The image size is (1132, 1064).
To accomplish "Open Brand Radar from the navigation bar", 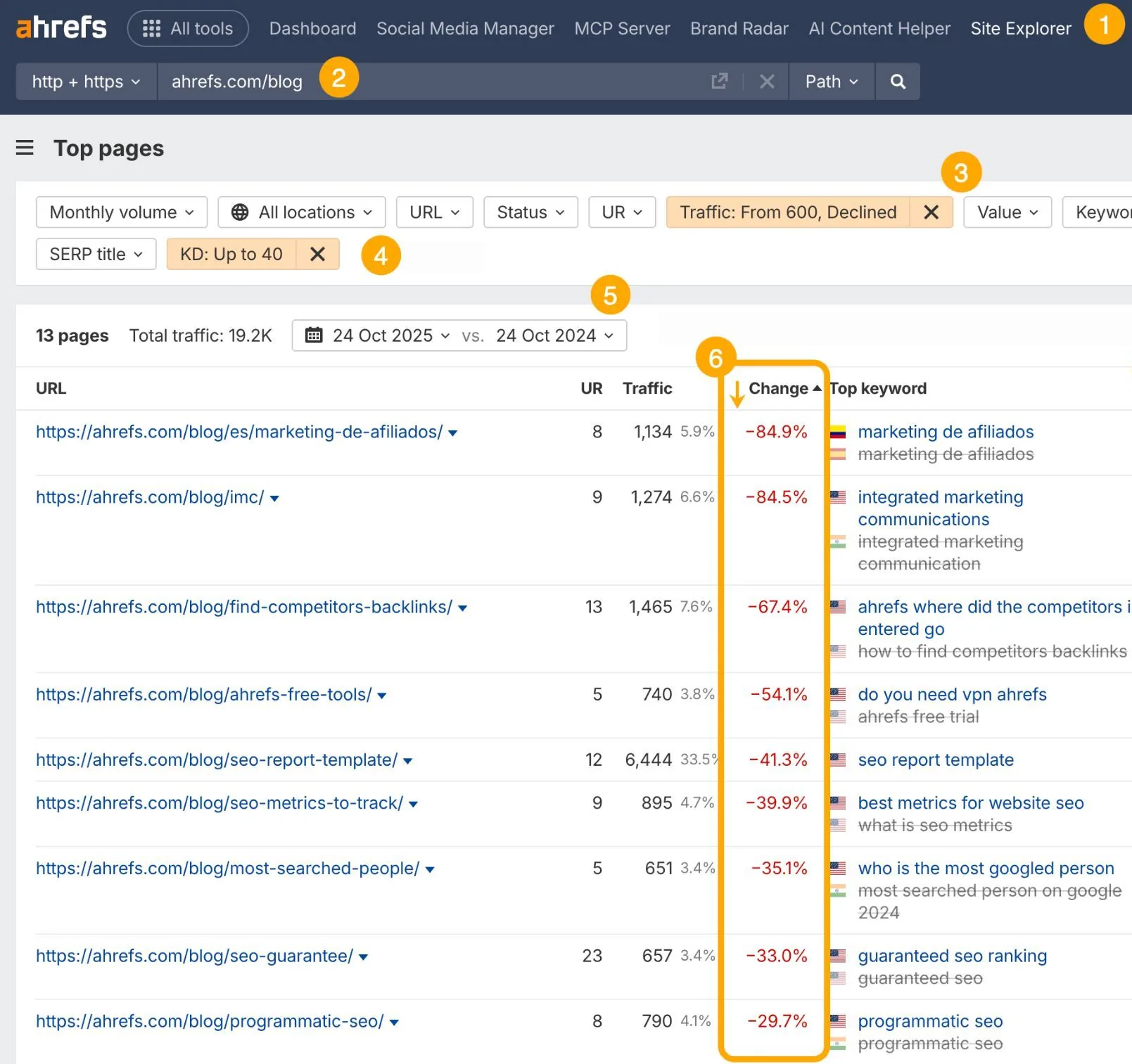I will tap(739, 28).
